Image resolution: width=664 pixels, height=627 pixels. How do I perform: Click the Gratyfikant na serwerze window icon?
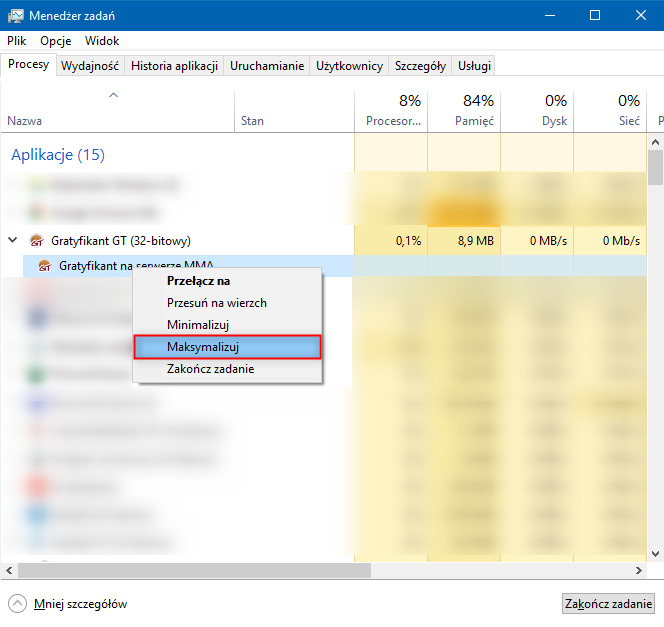[x=45, y=266]
